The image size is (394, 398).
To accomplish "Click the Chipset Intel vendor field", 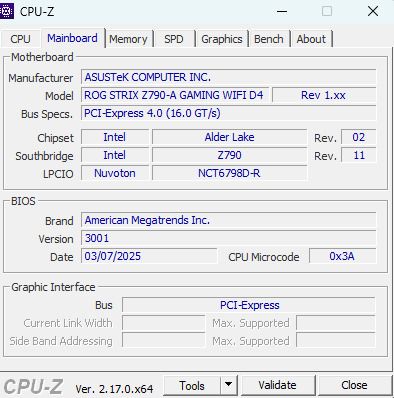I will (115, 137).
